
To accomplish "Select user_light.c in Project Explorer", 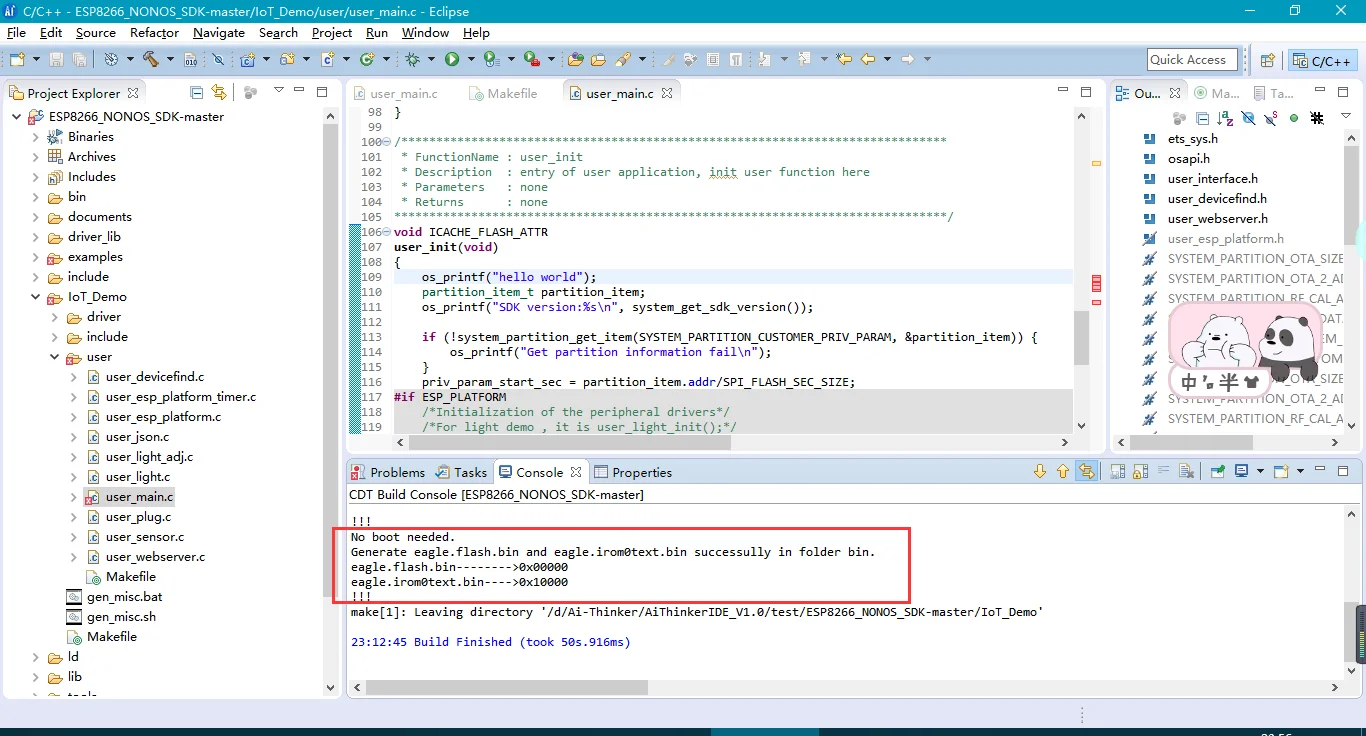I will 137,477.
